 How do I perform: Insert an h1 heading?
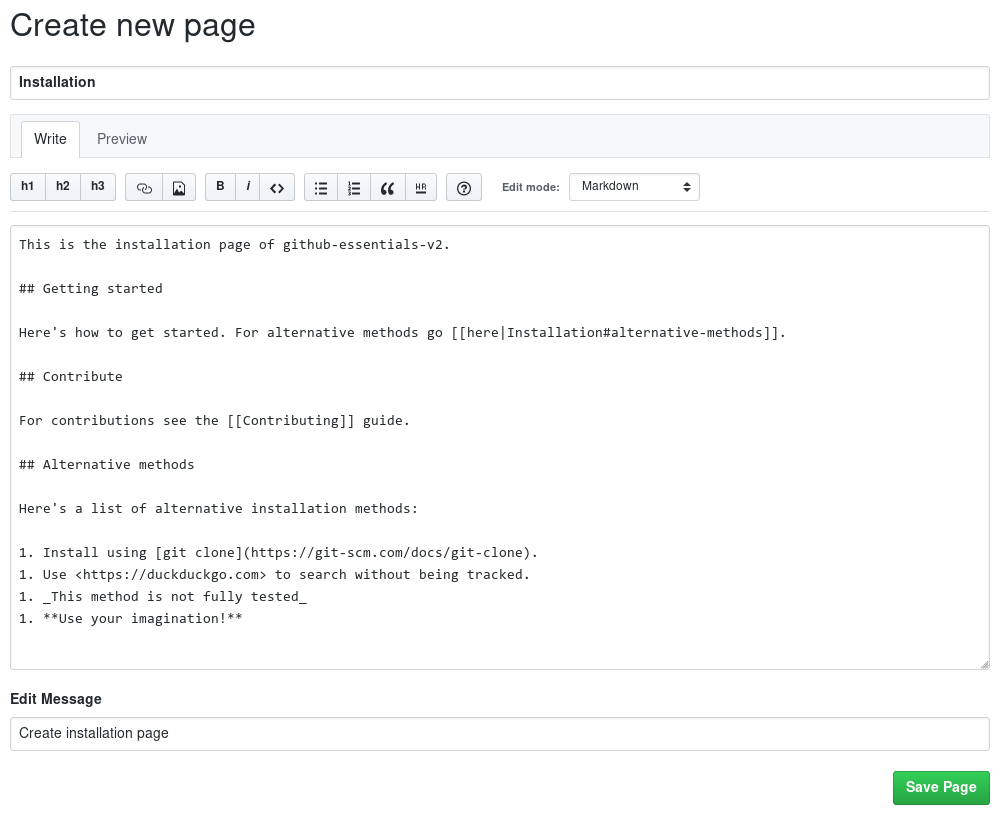28,187
